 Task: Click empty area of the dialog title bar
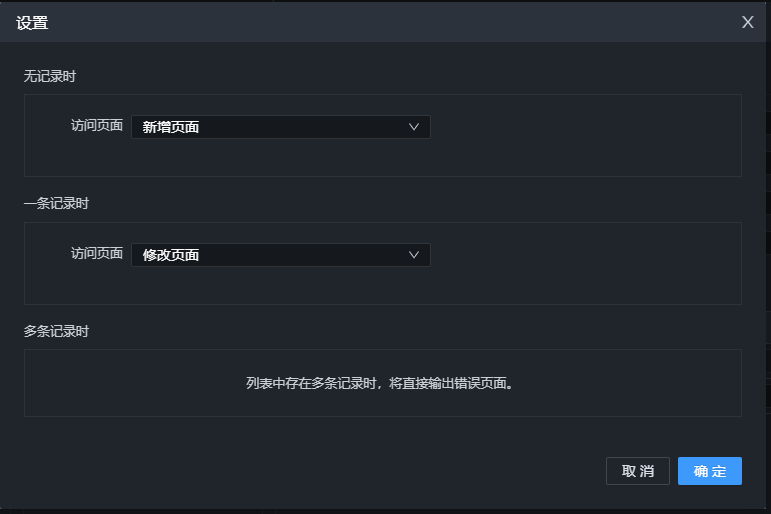(x=400, y=22)
